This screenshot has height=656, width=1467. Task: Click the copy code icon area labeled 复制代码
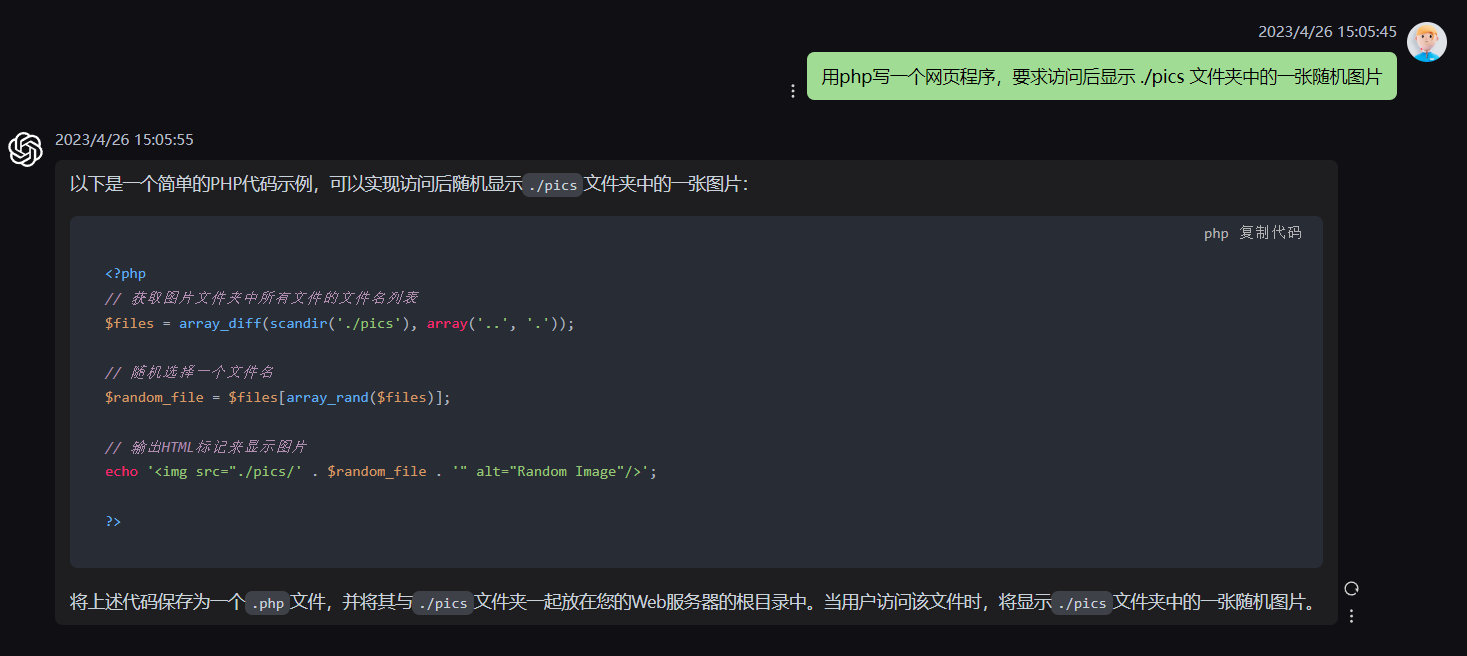(1270, 233)
